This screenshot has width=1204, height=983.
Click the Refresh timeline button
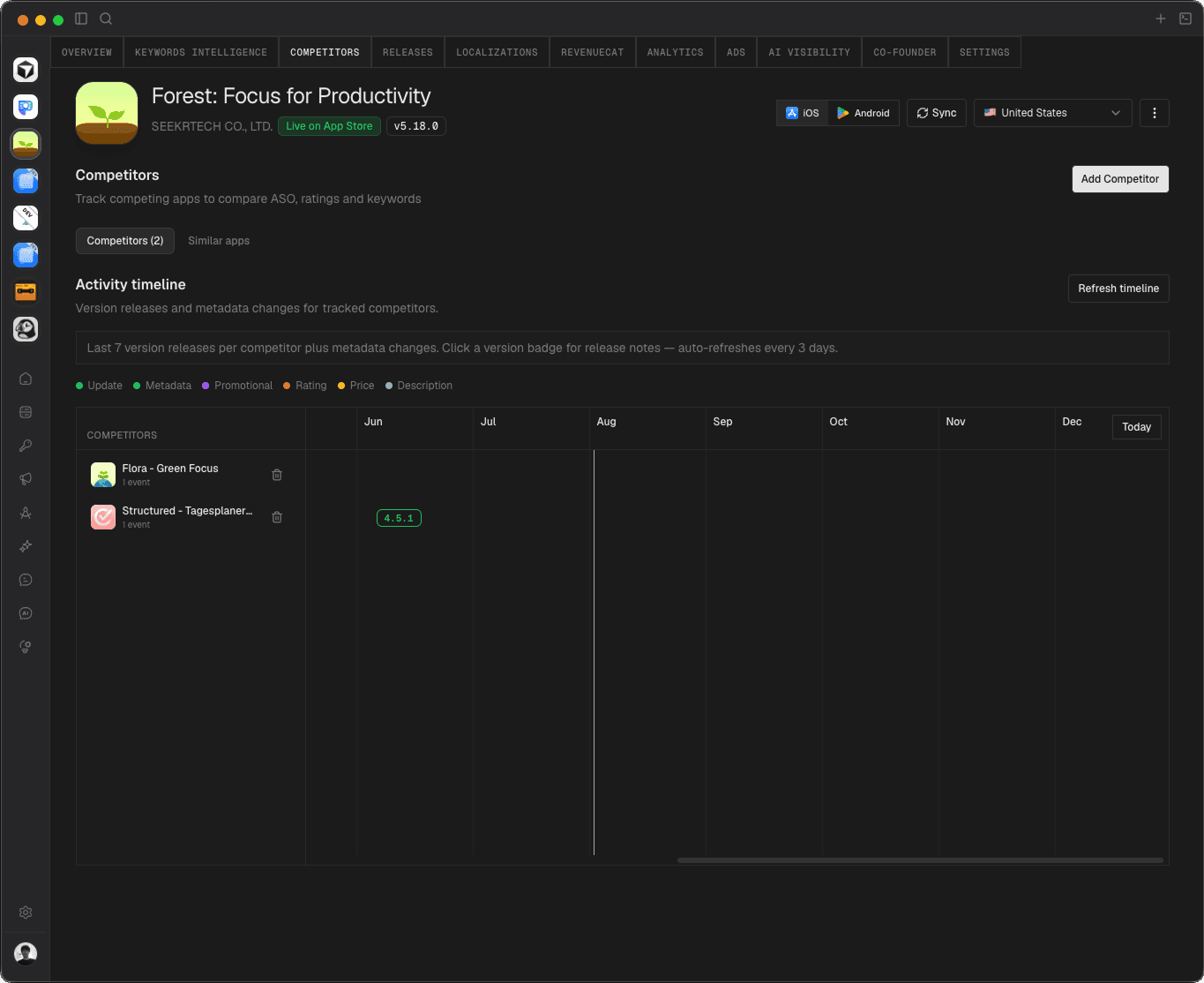pos(1118,289)
